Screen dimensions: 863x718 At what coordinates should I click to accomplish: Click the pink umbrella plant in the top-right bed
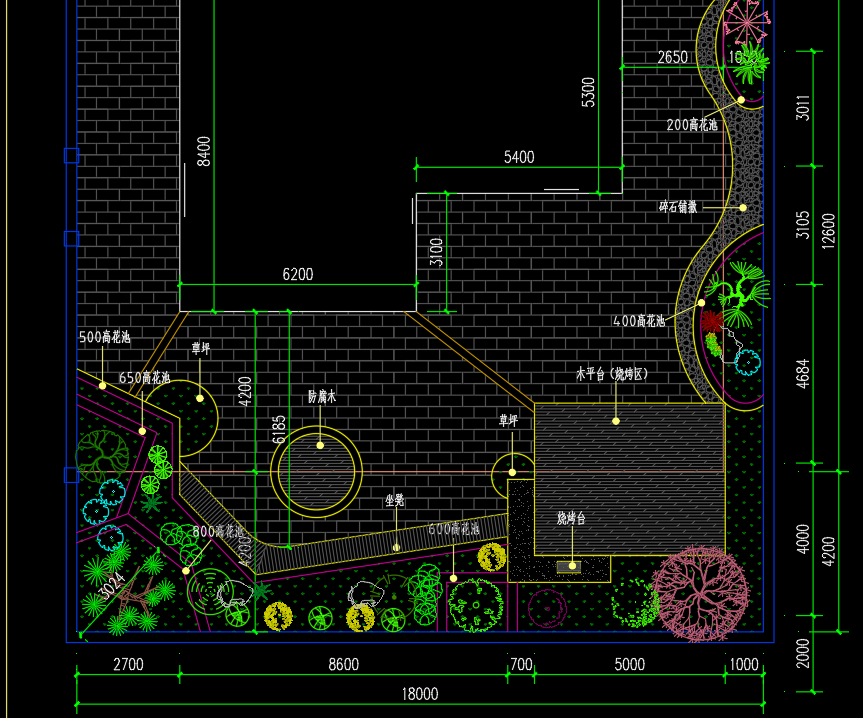746,22
